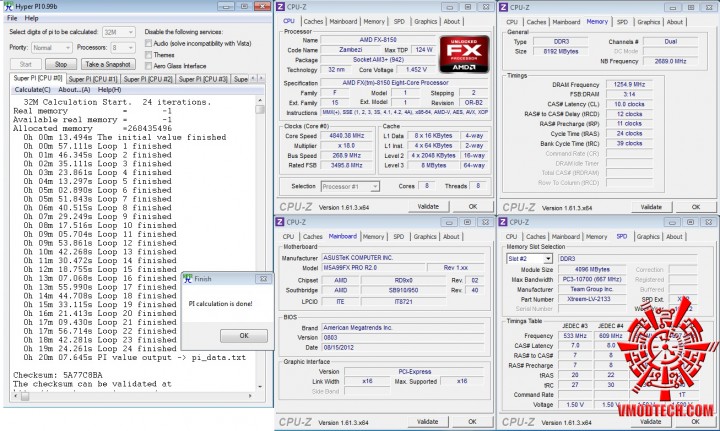Click the Core Speed value 4840.38 MHz
Image resolution: width=720 pixels, height=431 pixels.
[x=347, y=136]
